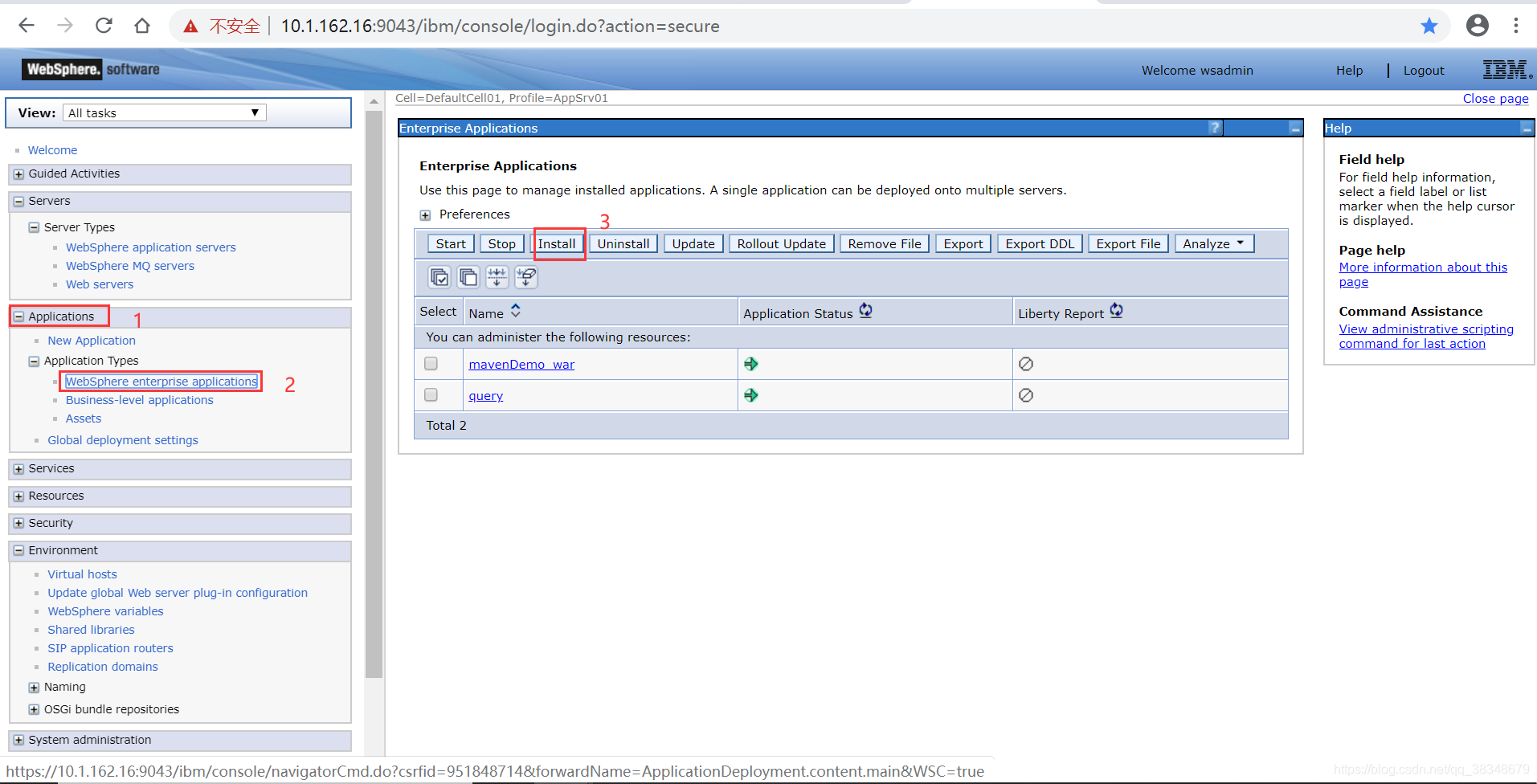
Task: Click Logout in the header
Action: (1424, 71)
